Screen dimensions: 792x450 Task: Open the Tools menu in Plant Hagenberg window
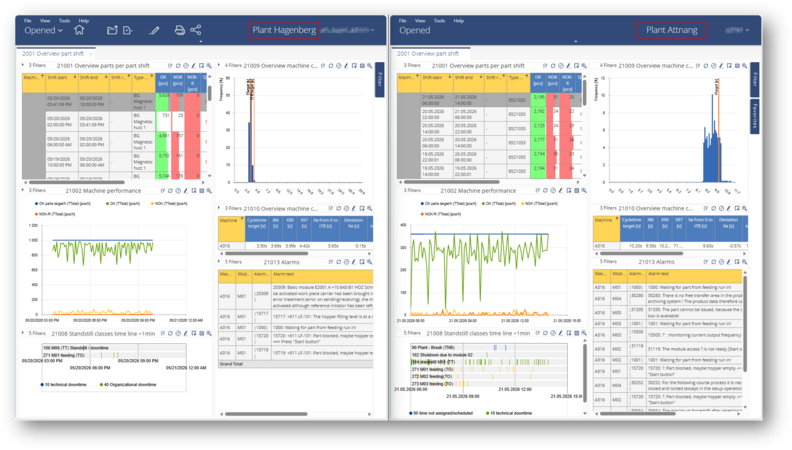pos(64,21)
